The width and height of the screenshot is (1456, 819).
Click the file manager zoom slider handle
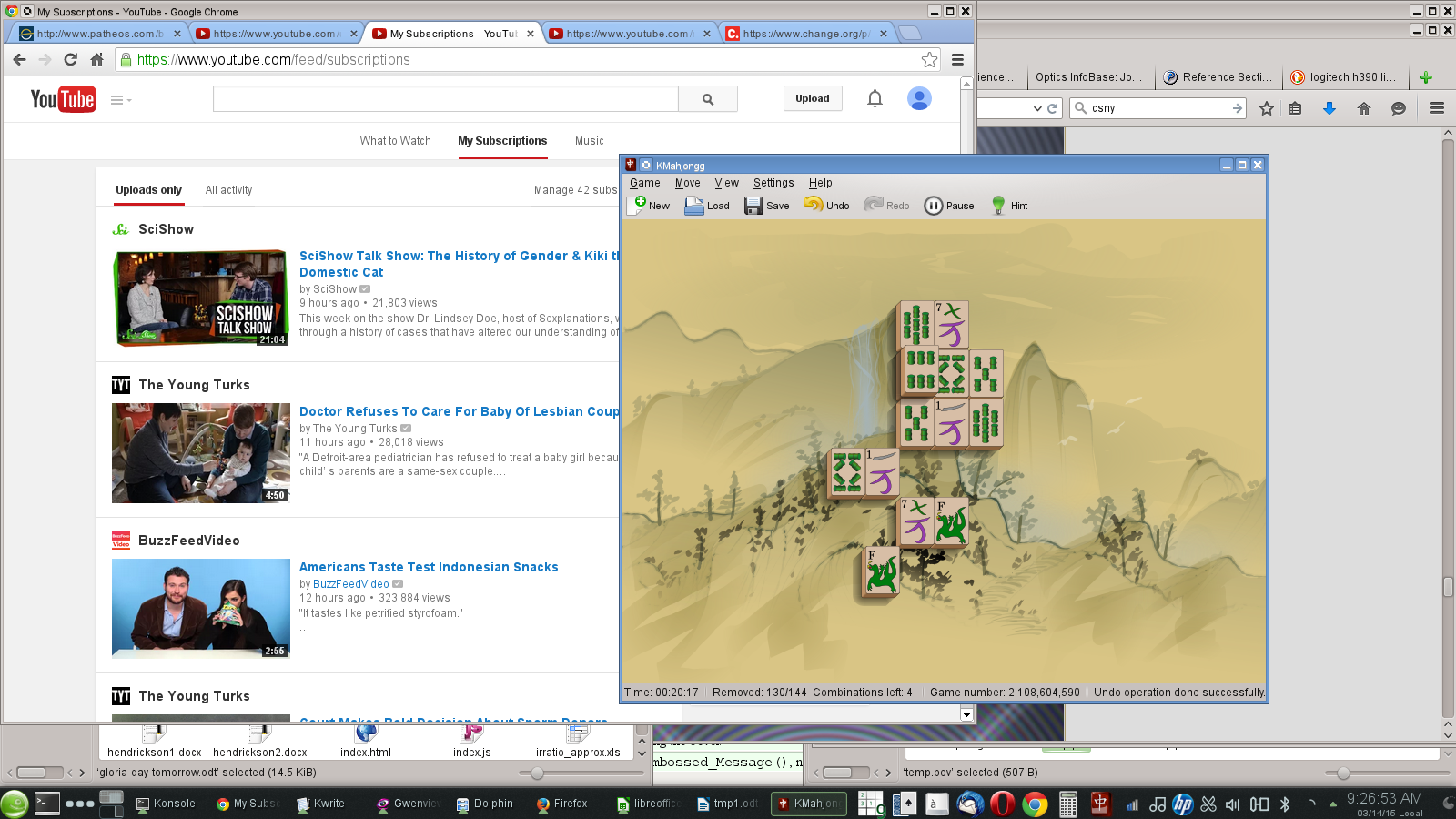point(537,773)
